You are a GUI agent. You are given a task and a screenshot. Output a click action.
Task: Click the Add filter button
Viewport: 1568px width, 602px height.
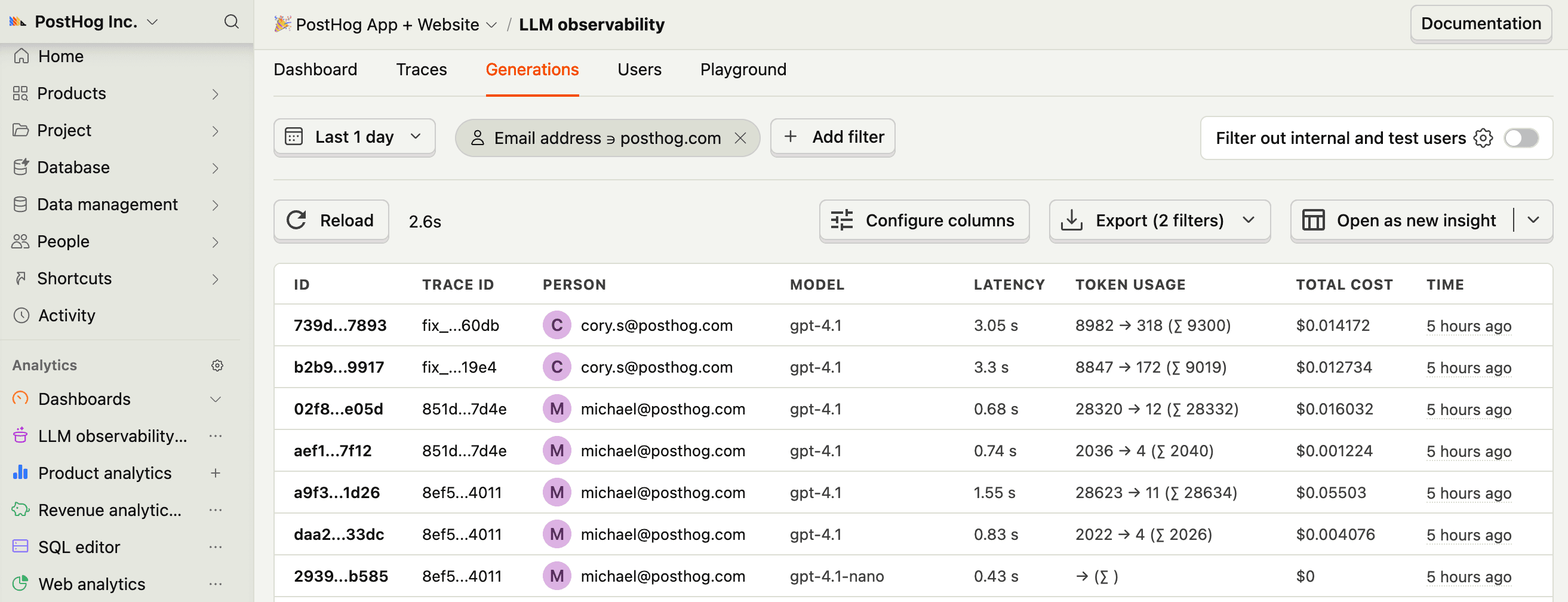[x=833, y=137]
